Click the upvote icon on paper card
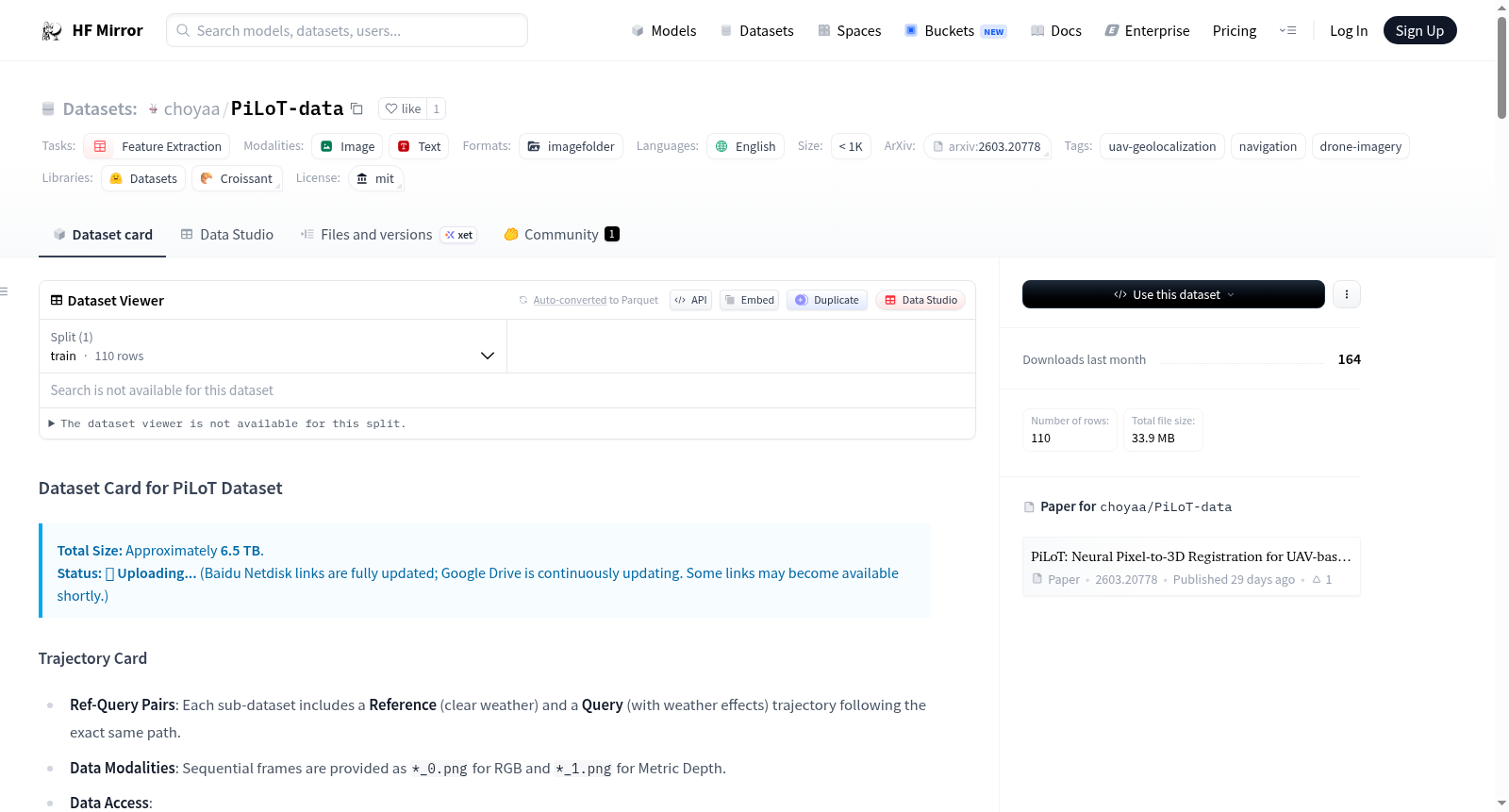The height and width of the screenshot is (812, 1509). click(1317, 580)
